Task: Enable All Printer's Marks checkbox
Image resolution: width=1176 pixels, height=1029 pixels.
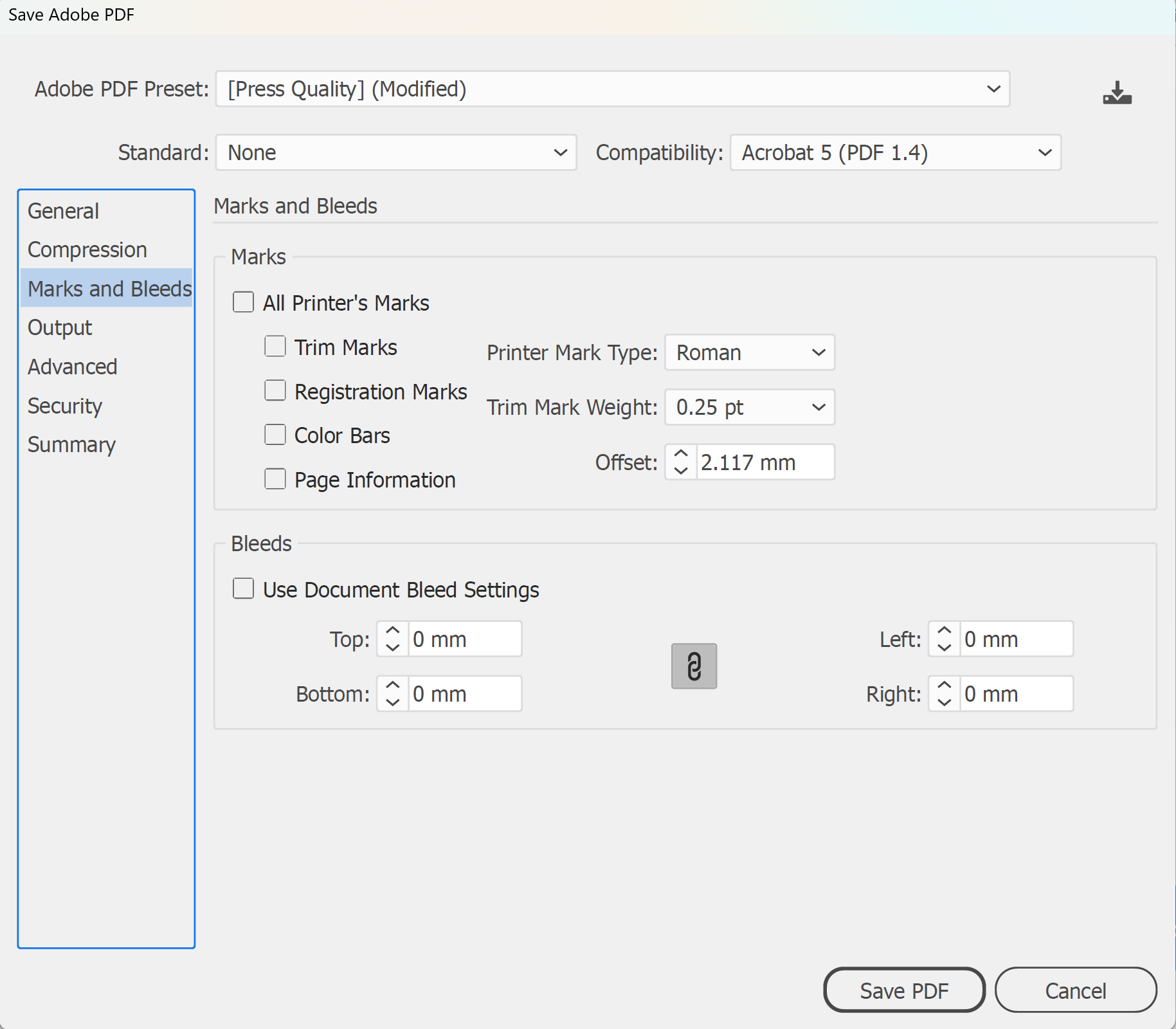Action: point(243,302)
